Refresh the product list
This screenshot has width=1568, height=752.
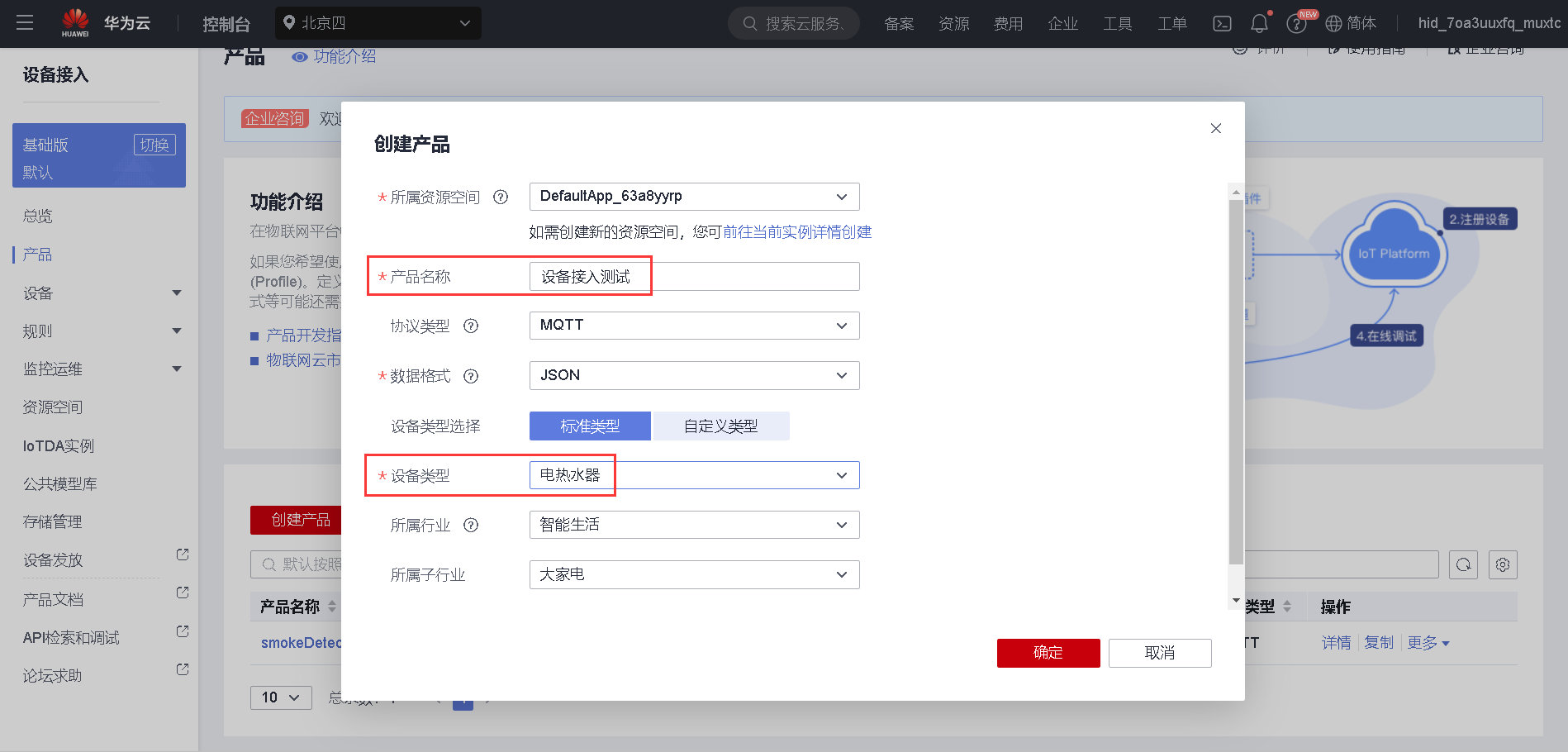[1463, 564]
